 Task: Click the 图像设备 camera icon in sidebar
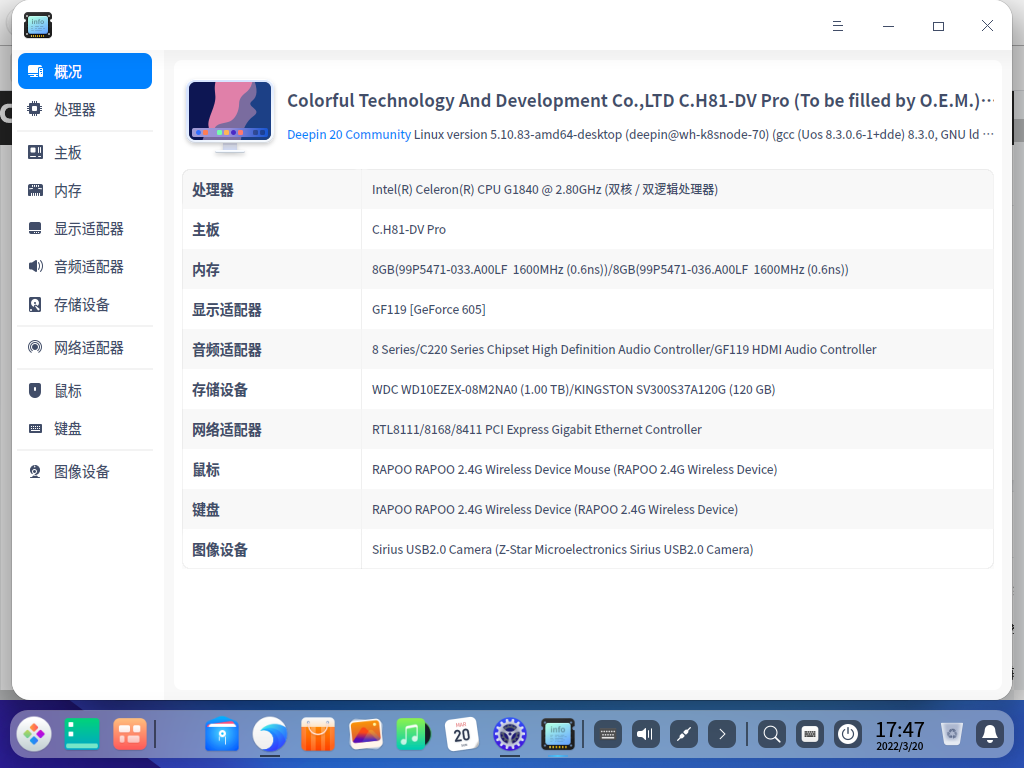(x=35, y=472)
